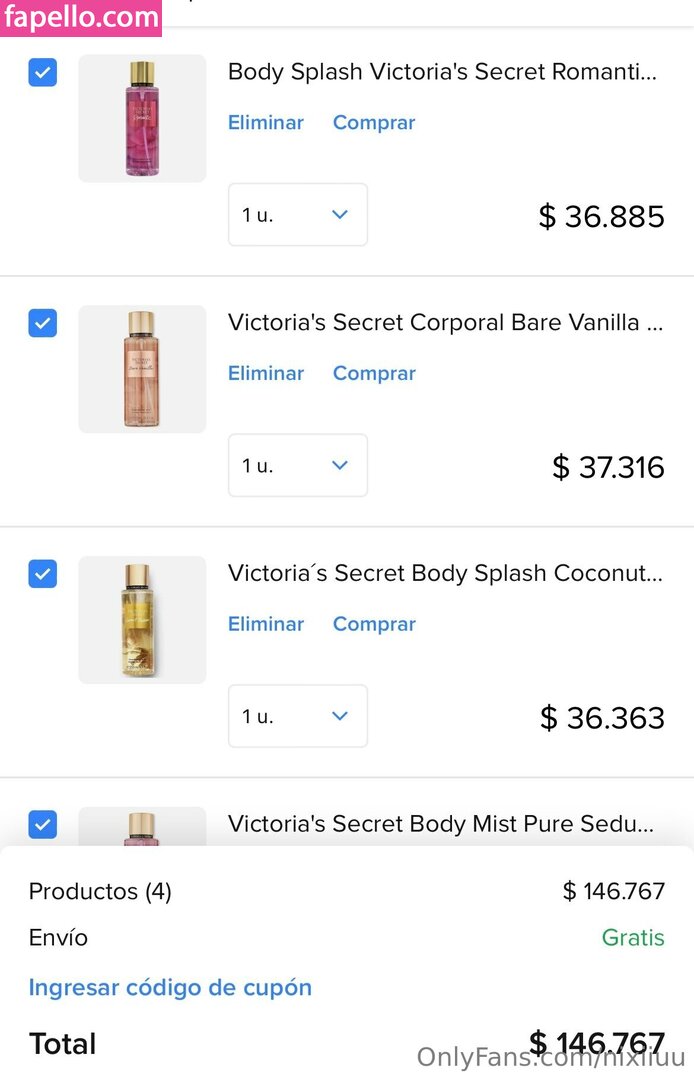Deselect the Coconut body splash checkbox
The width and height of the screenshot is (694, 1080).
[43, 574]
